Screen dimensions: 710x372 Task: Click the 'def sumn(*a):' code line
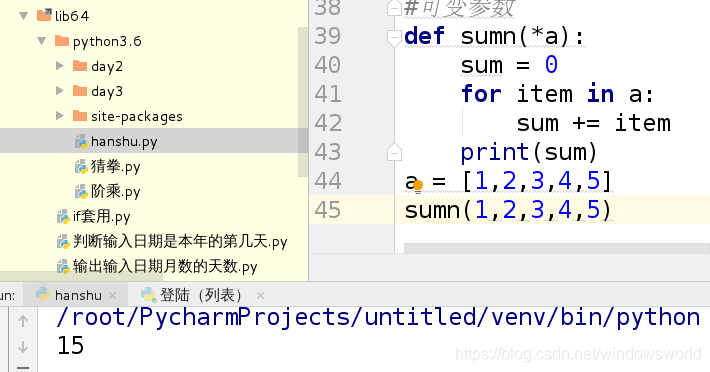pos(494,37)
